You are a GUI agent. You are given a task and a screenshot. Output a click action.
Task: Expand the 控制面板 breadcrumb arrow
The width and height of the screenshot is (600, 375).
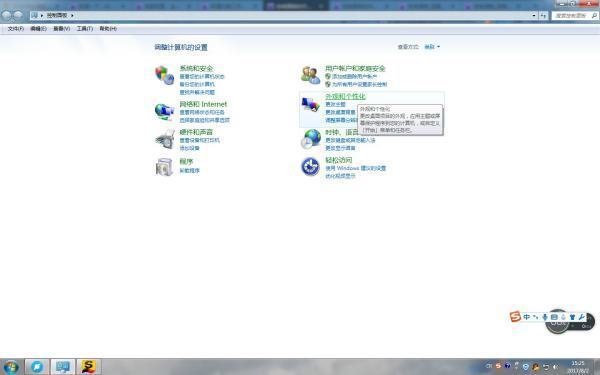pos(72,15)
